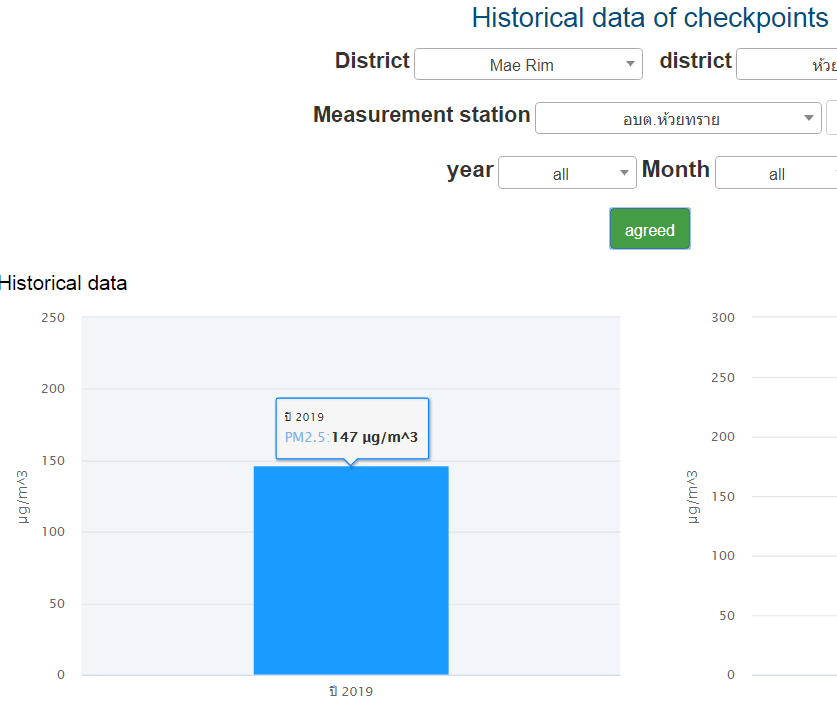The width and height of the screenshot is (837, 703).
Task: Click the year dropdown arrow icon
Action: 625,174
